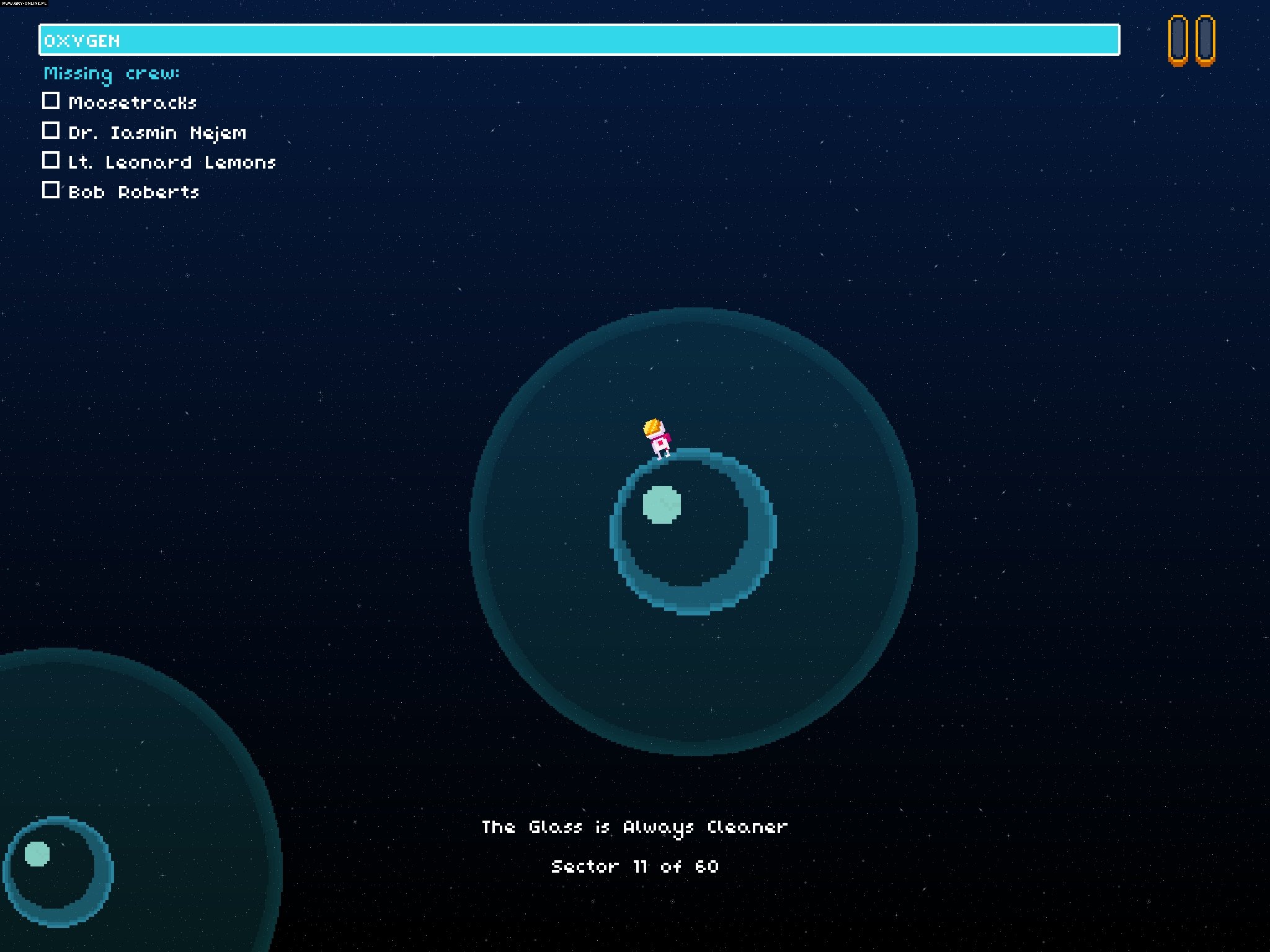Check the Moosetracks crew checkbox
Image resolution: width=1270 pixels, height=952 pixels.
(51, 100)
